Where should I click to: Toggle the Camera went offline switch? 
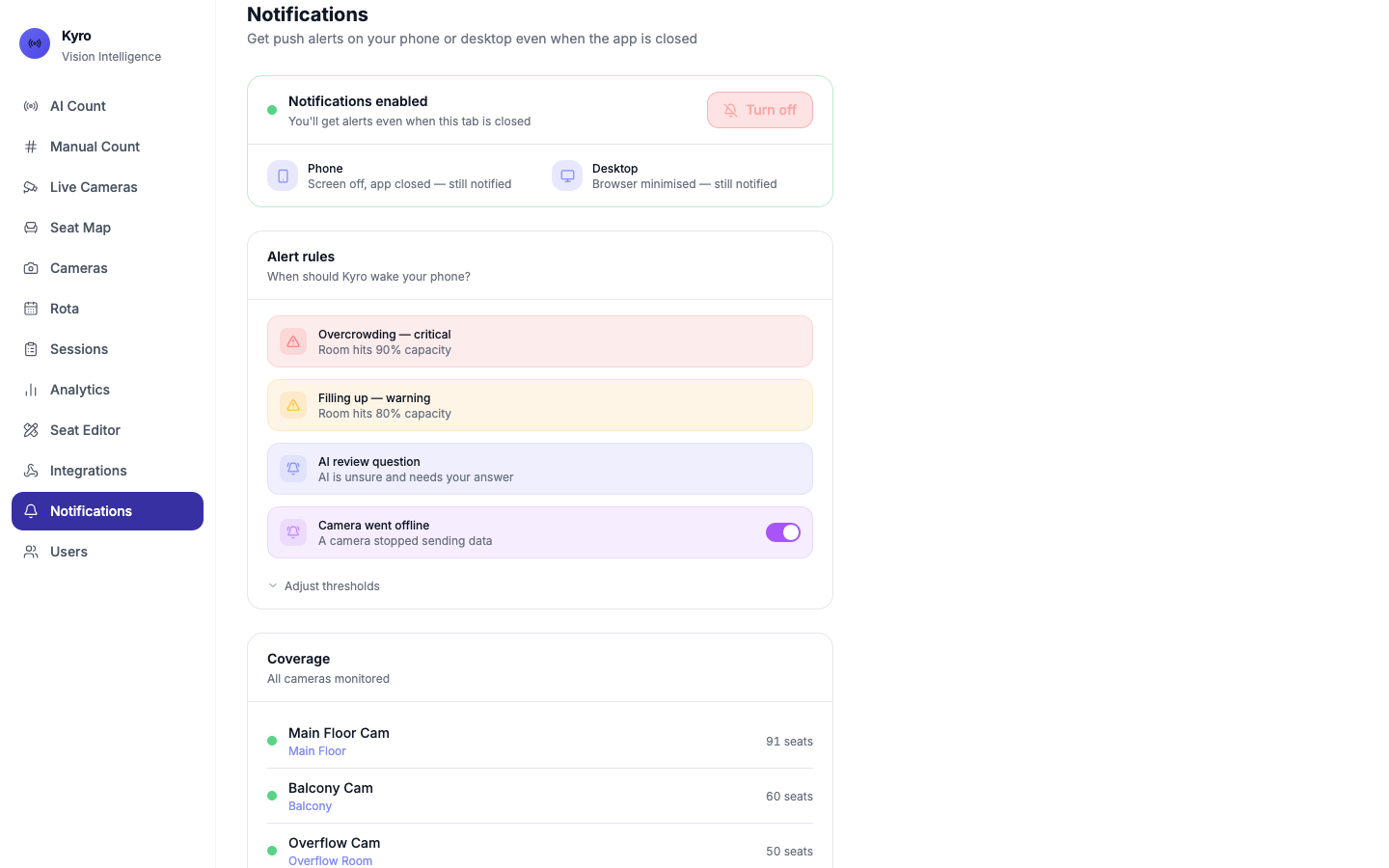783,532
